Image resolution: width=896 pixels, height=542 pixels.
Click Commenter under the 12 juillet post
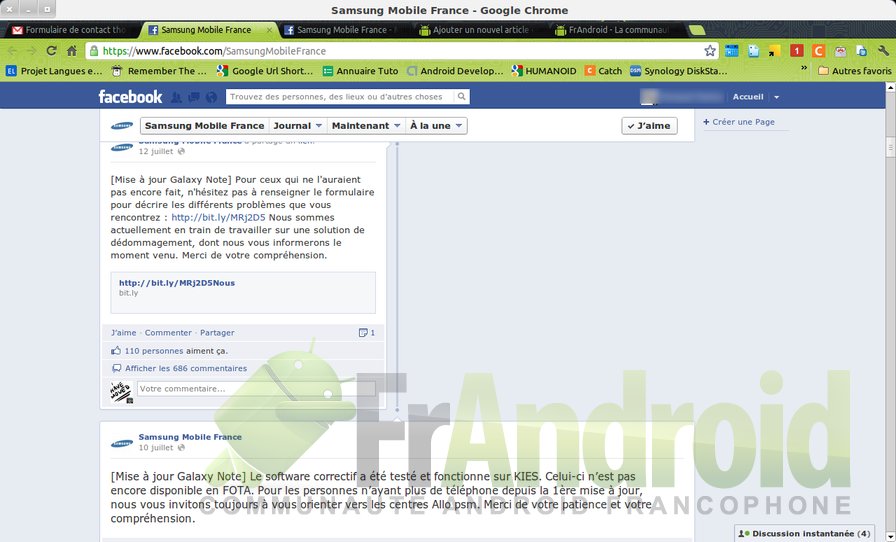[x=168, y=333]
